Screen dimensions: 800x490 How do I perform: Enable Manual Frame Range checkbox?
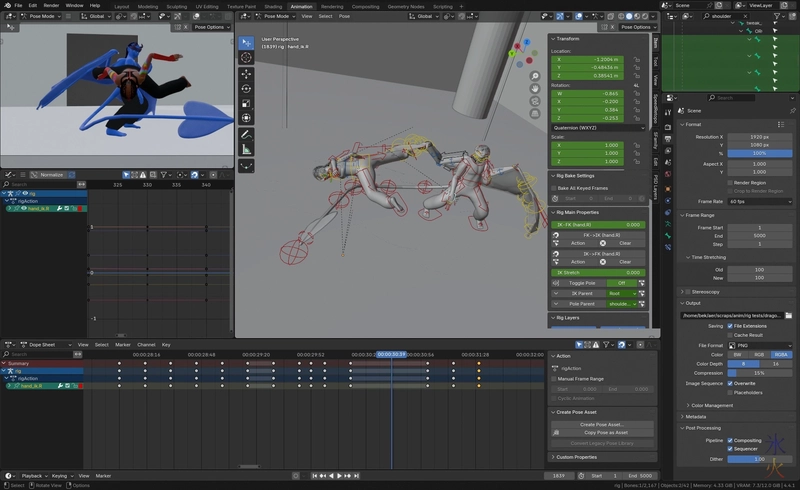[x=555, y=379]
